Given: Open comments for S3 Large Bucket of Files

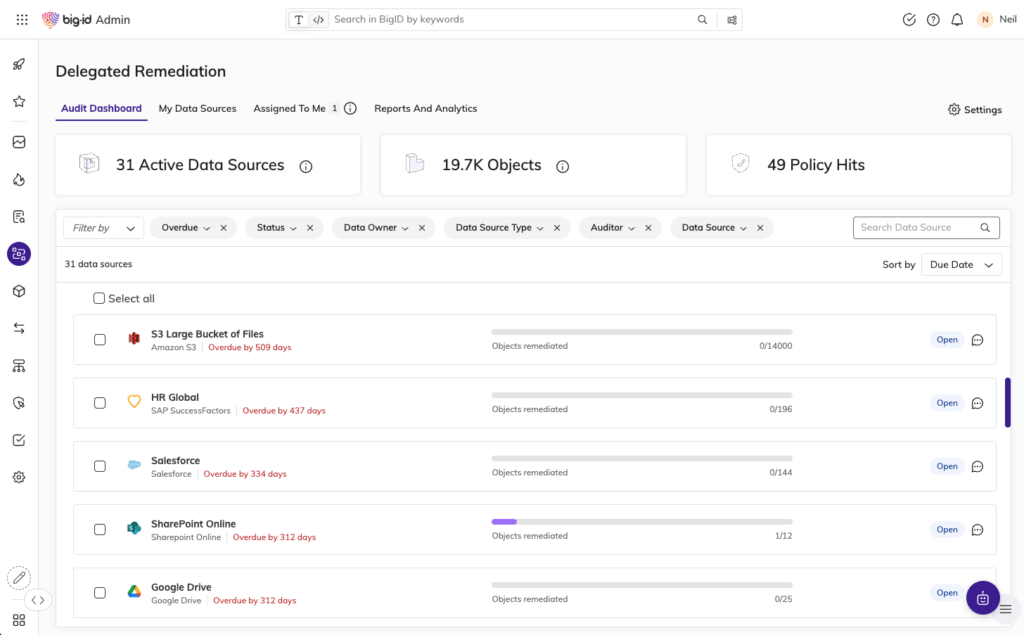Looking at the screenshot, I should (977, 340).
